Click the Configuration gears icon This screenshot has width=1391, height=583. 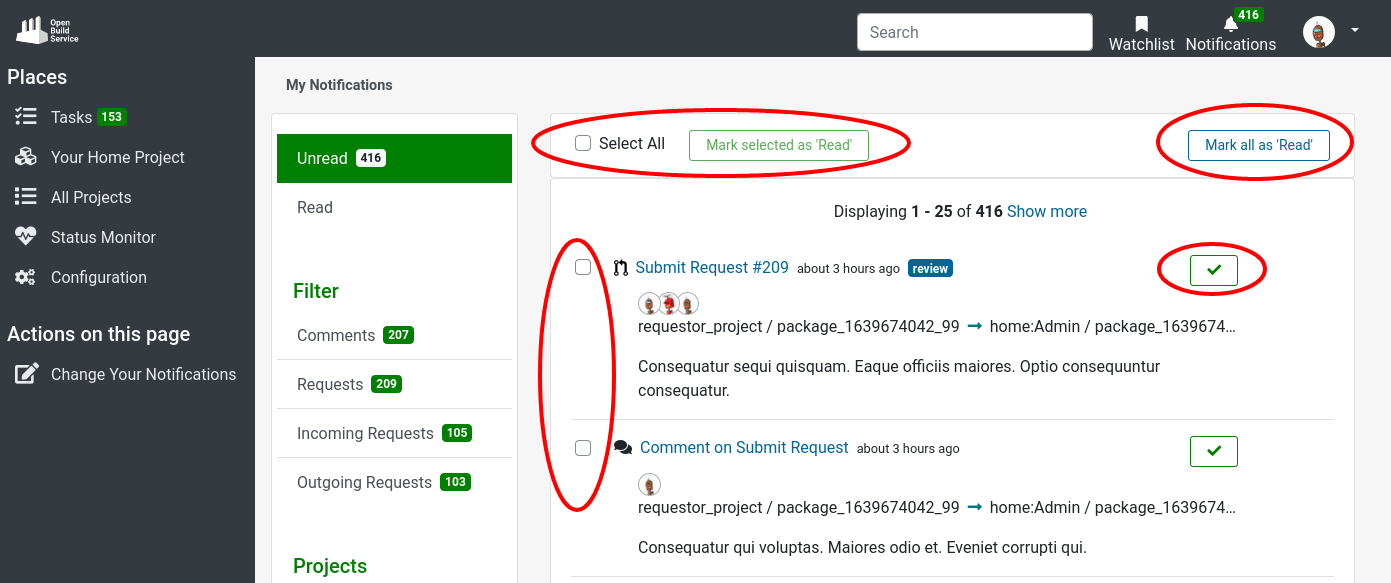point(26,277)
